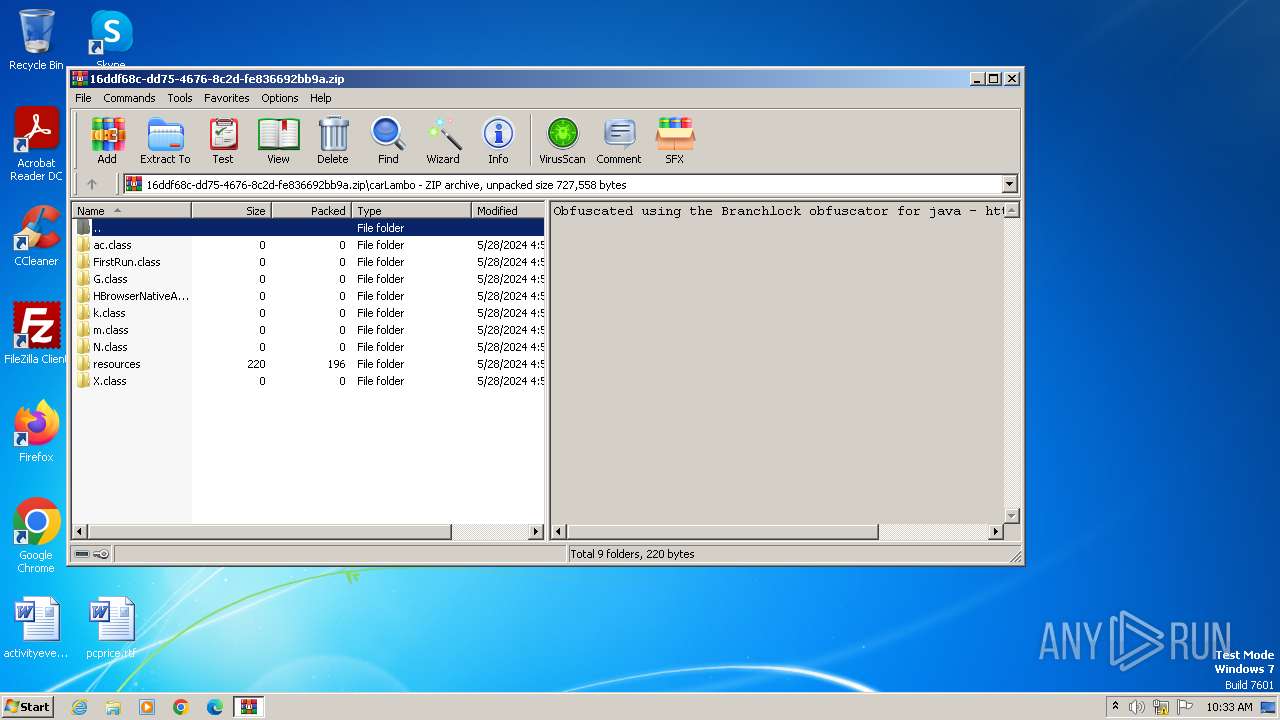
Task: Run the Test archive tool
Action: click(223, 140)
